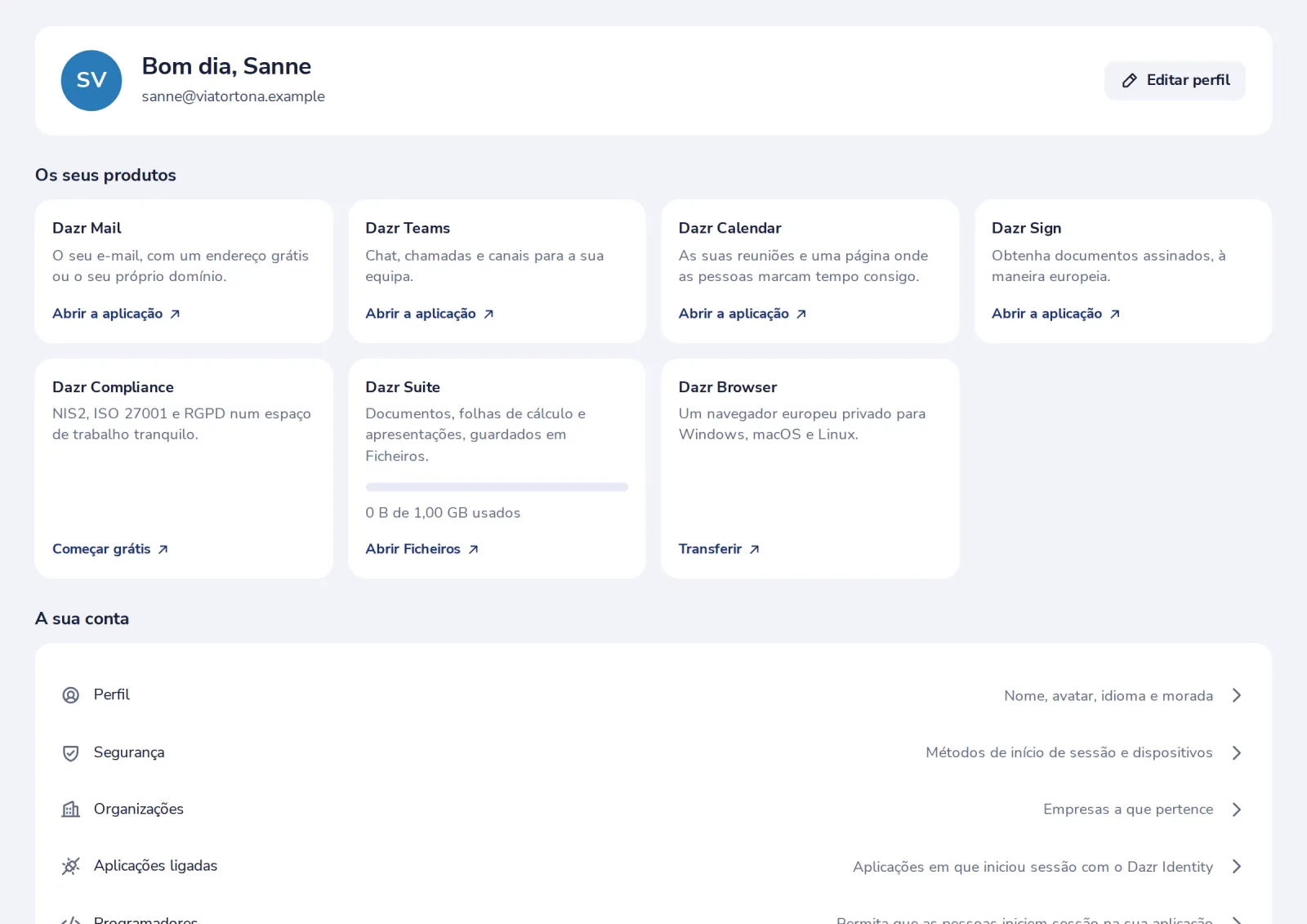Click Abrir Ficheiros in Dazr Suite
This screenshot has width=1307, height=924.
coord(422,549)
